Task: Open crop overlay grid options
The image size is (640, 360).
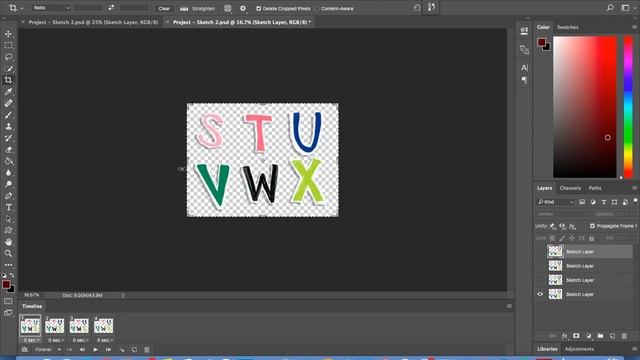Action: 228,8
